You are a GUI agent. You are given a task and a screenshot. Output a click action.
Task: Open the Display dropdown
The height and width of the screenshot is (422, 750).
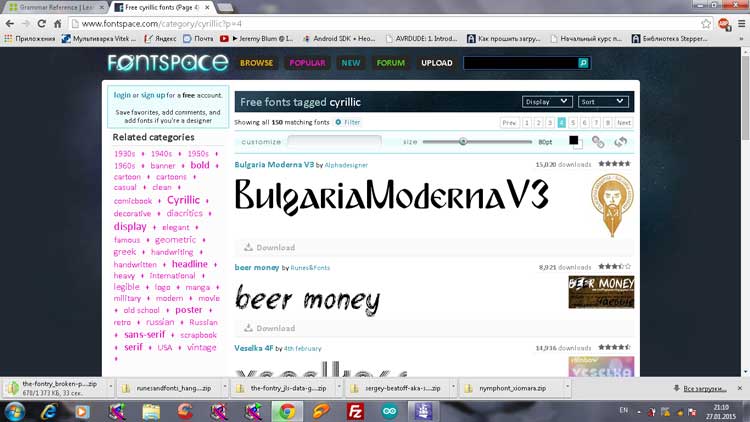[546, 101]
